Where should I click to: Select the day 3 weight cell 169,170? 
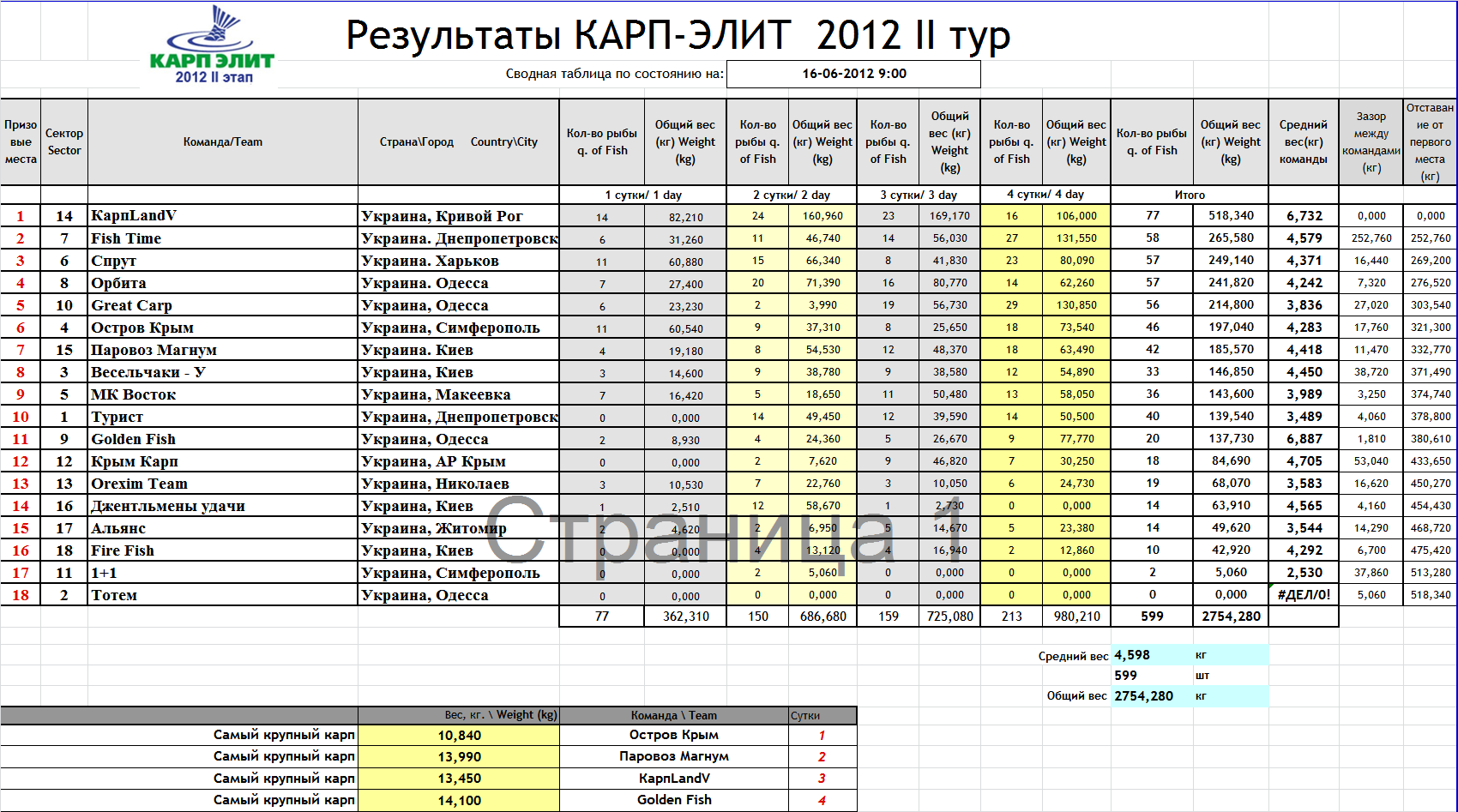[x=949, y=216]
